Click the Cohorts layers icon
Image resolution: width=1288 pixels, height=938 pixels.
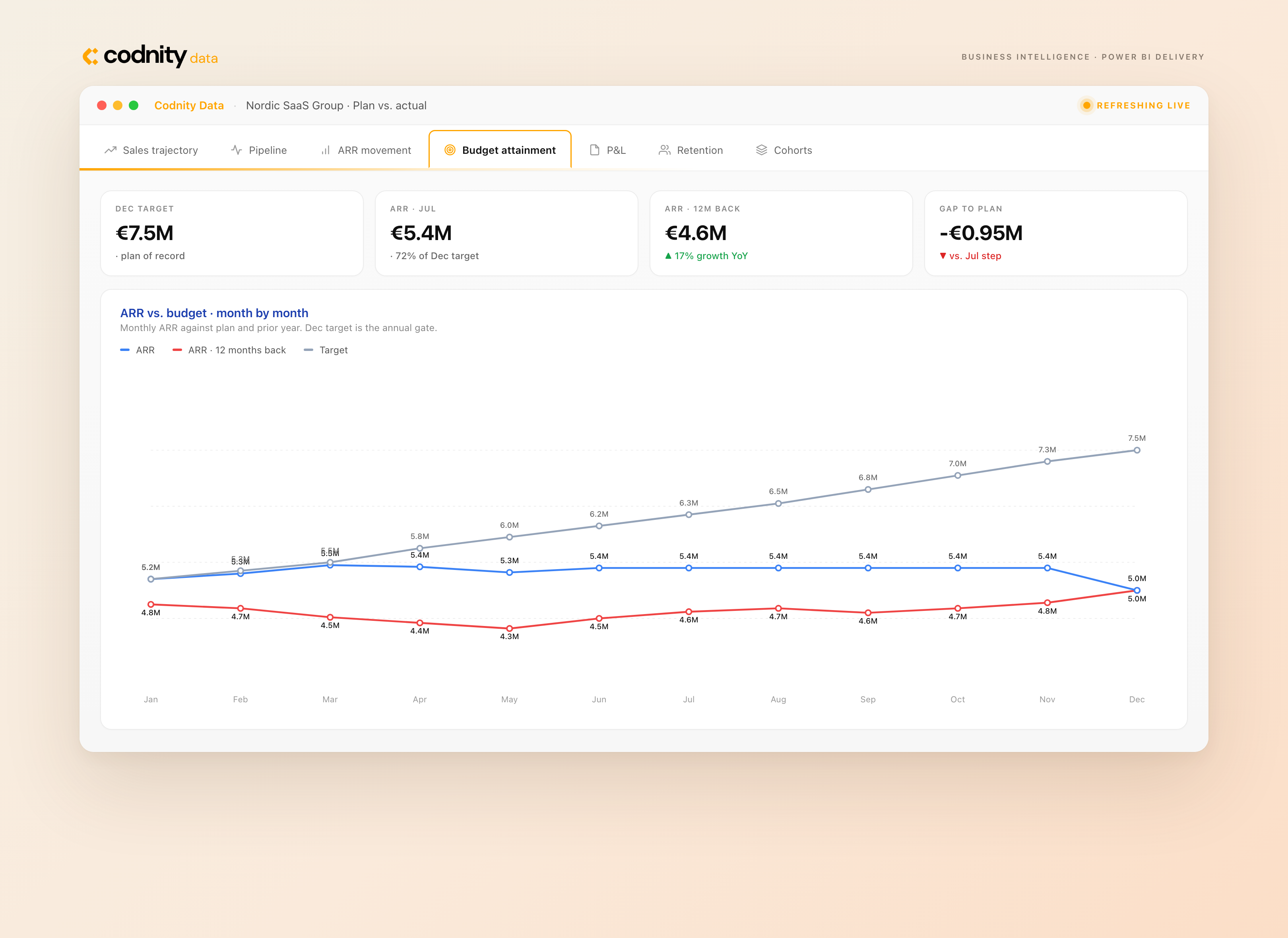(762, 150)
